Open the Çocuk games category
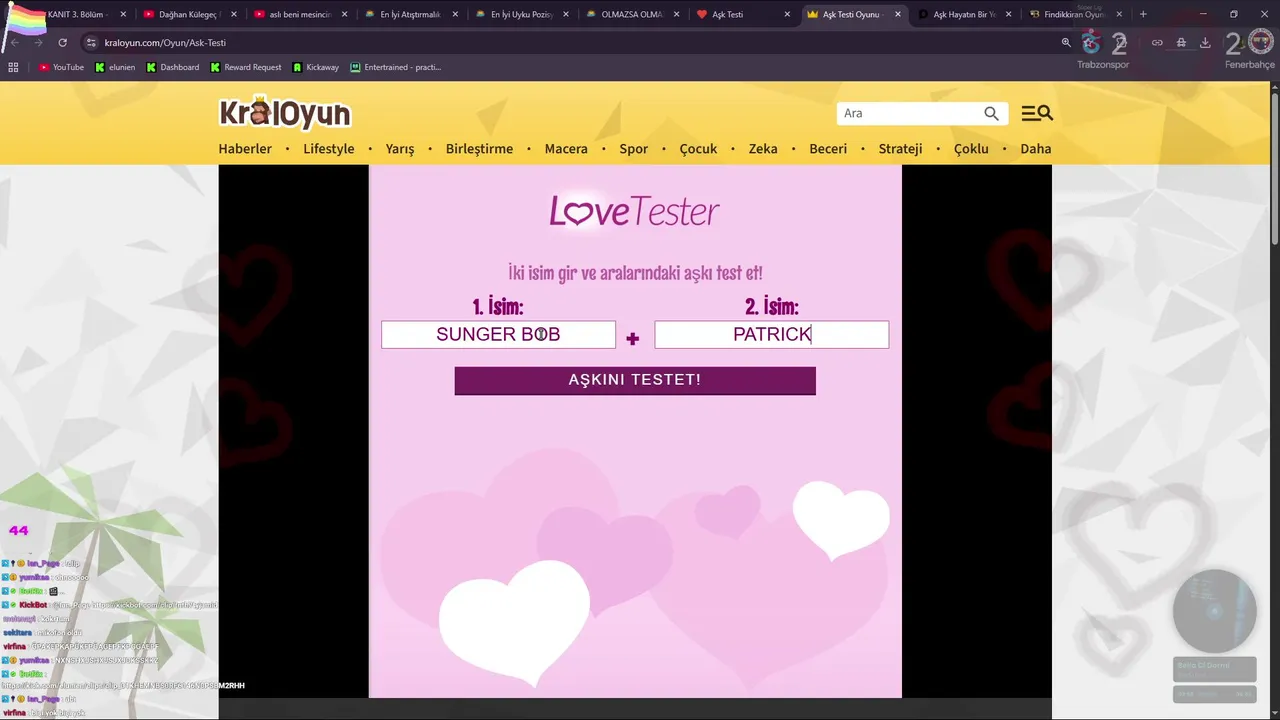1280x720 pixels. click(698, 149)
